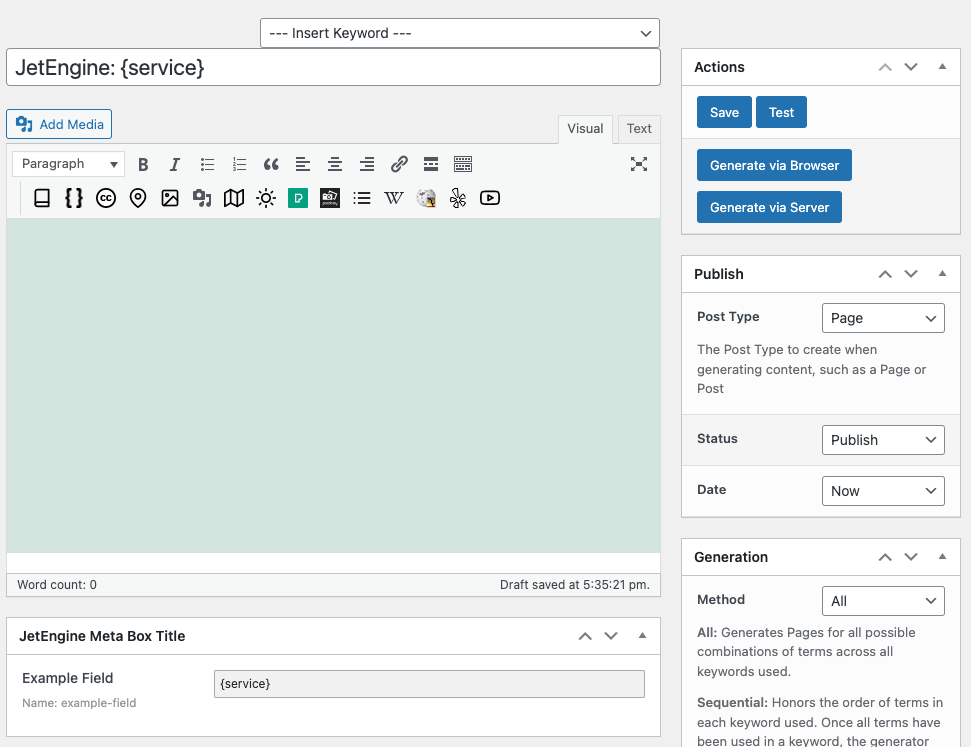The height and width of the screenshot is (747, 971).
Task: Move the Publish panel down
Action: click(911, 274)
